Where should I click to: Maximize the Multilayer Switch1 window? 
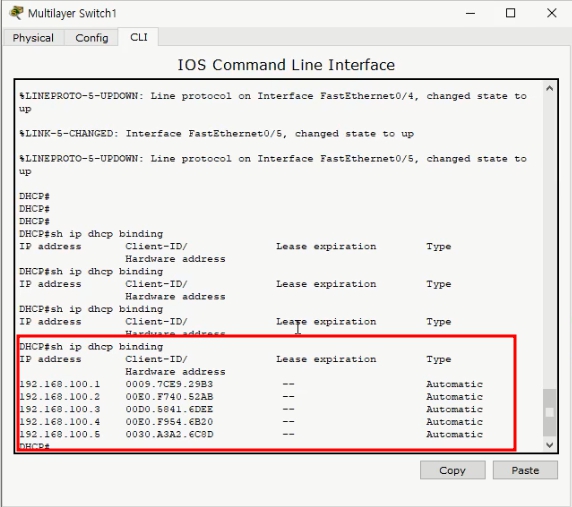510,13
